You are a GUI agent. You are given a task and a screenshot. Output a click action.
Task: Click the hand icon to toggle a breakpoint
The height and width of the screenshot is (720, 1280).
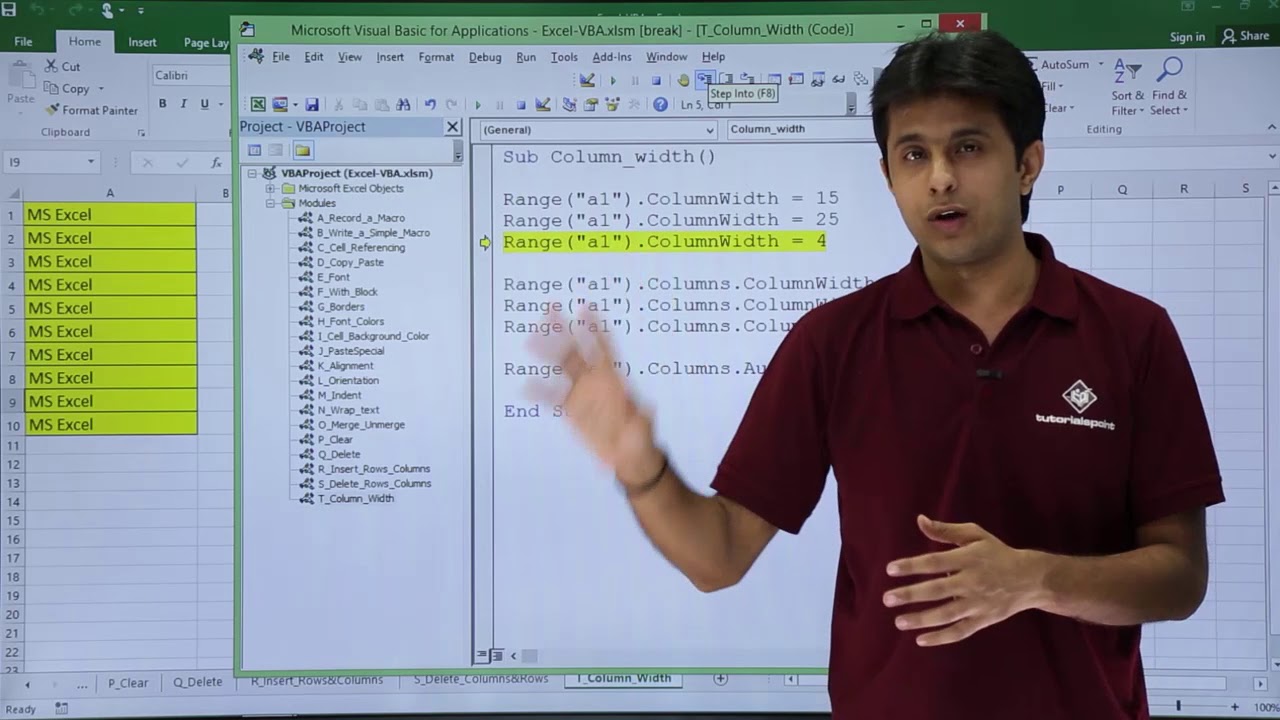(x=683, y=80)
